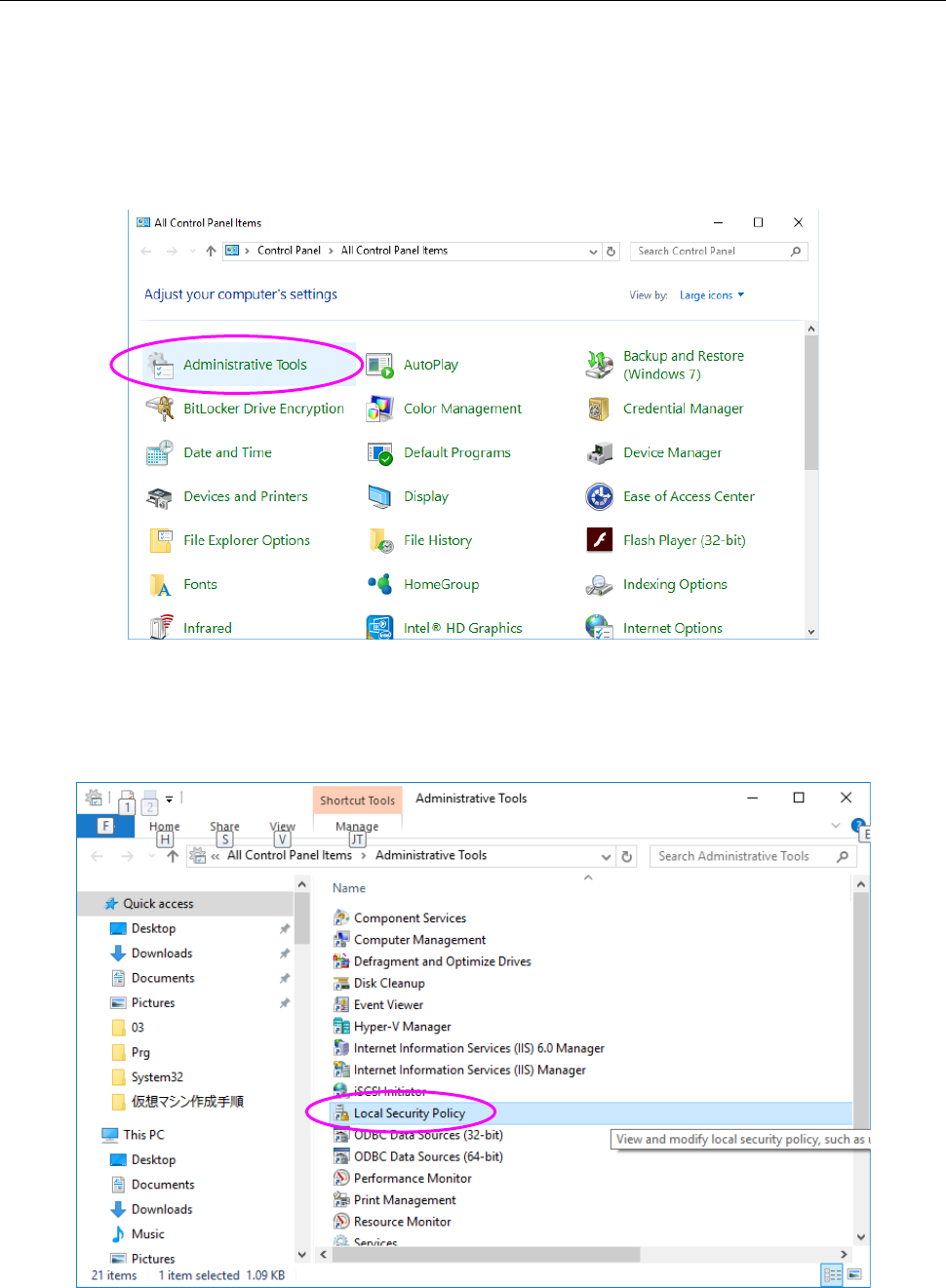The image size is (946, 1288).
Task: Refresh the Administrative Tools window
Action: (627, 857)
